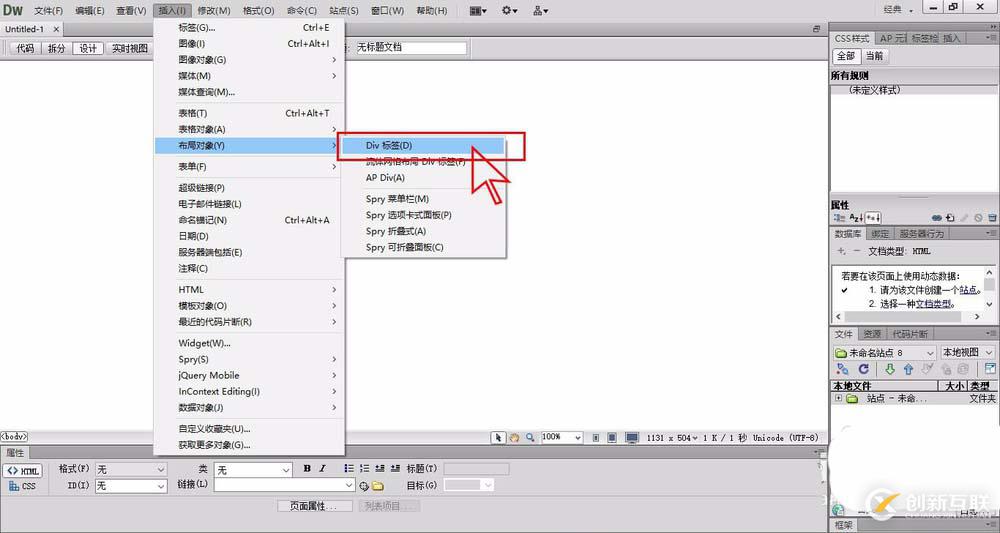Click the Bold B formatting icon
The width and height of the screenshot is (1000, 533).
coord(307,469)
